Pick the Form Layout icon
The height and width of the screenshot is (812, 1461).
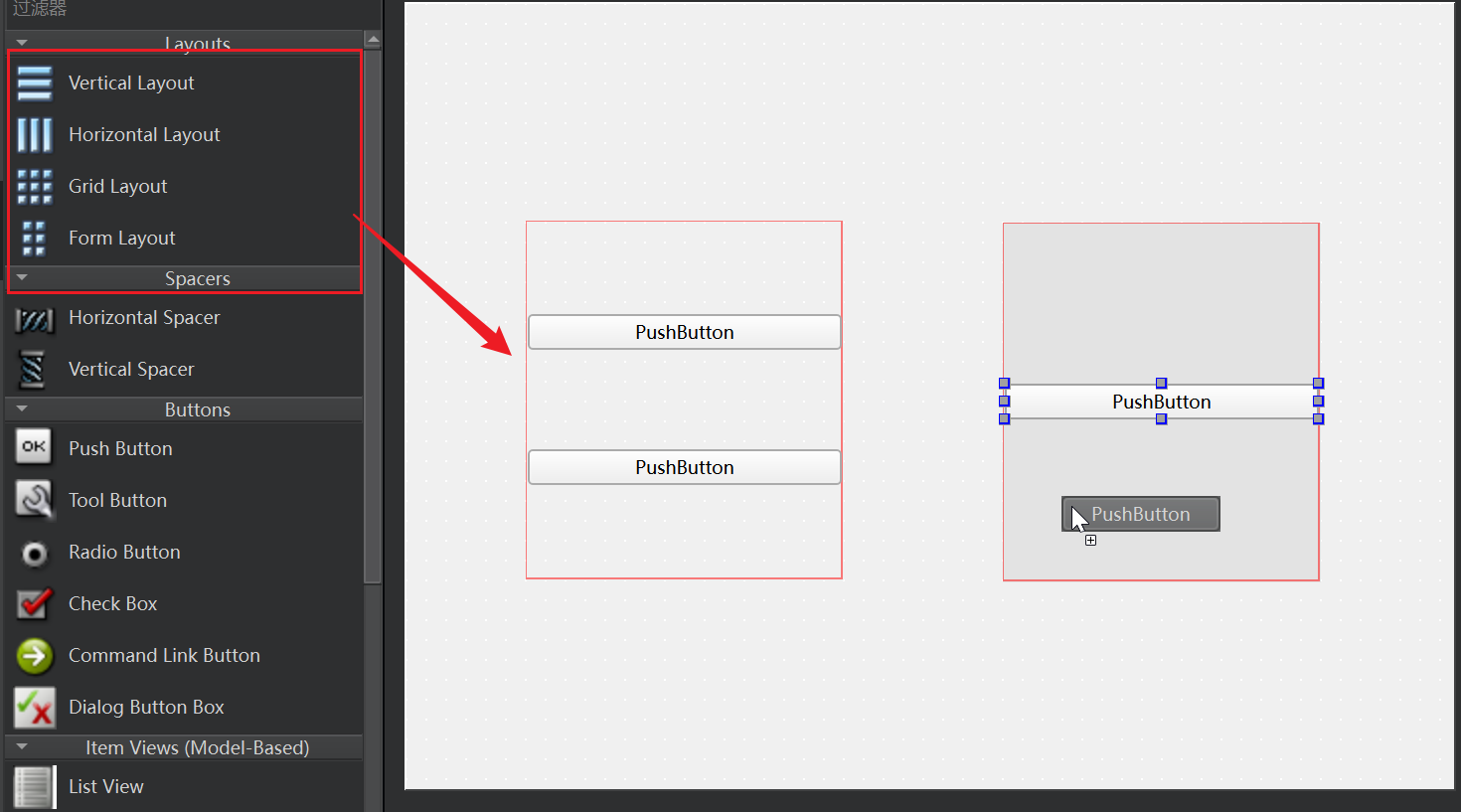point(35,239)
